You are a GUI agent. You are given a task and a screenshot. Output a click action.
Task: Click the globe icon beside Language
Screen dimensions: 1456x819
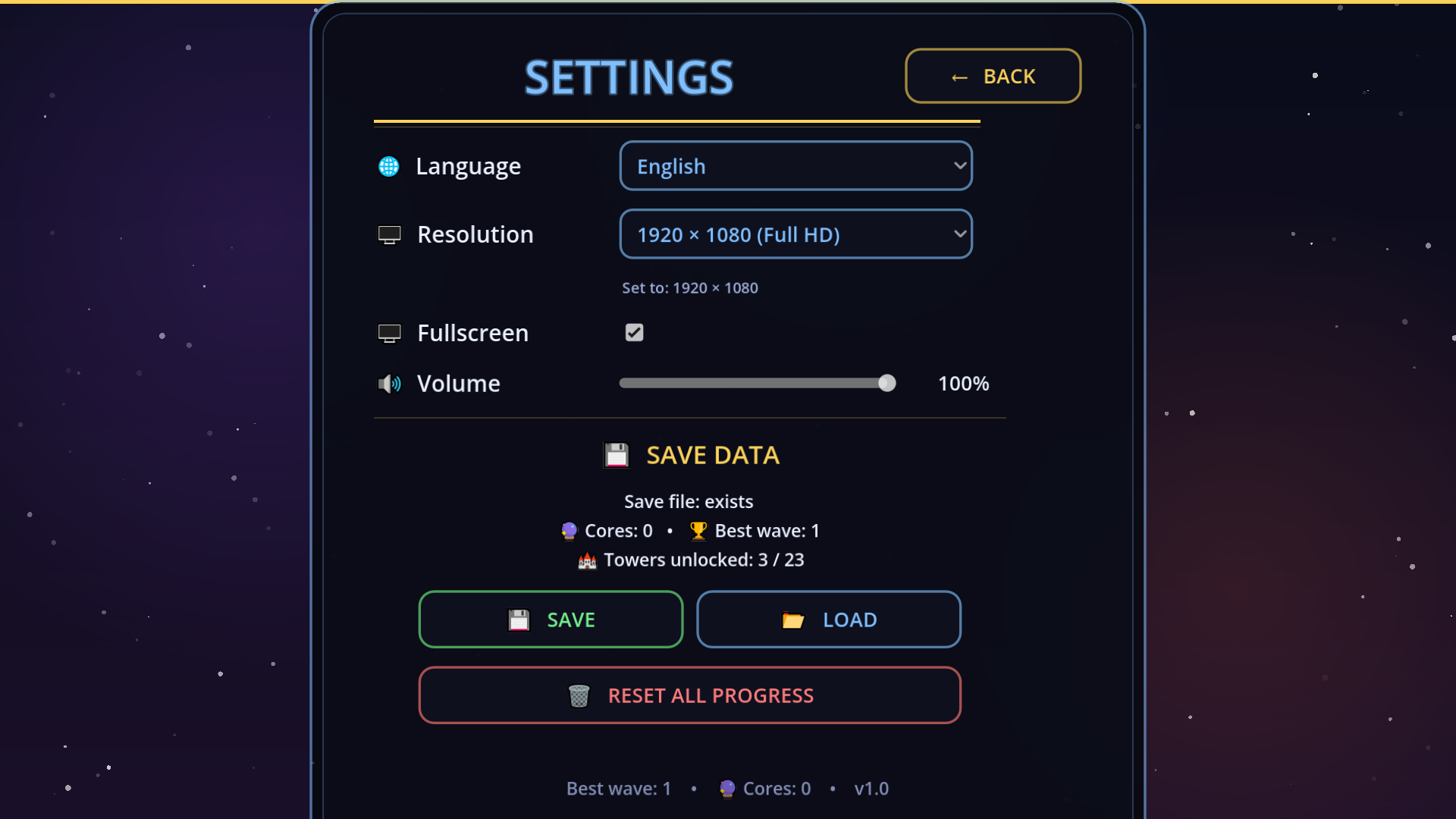click(x=389, y=166)
